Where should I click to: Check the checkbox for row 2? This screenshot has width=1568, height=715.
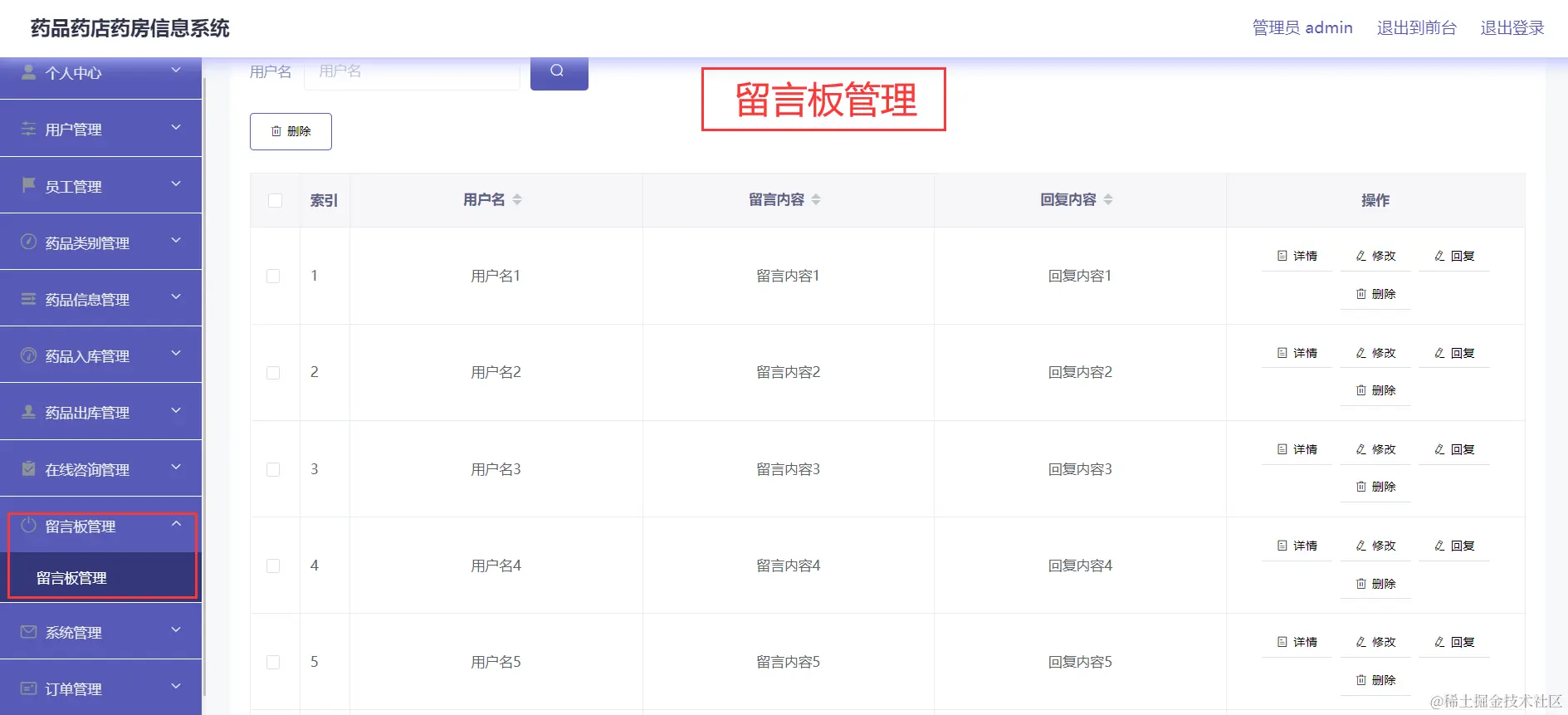pyautogui.click(x=273, y=373)
